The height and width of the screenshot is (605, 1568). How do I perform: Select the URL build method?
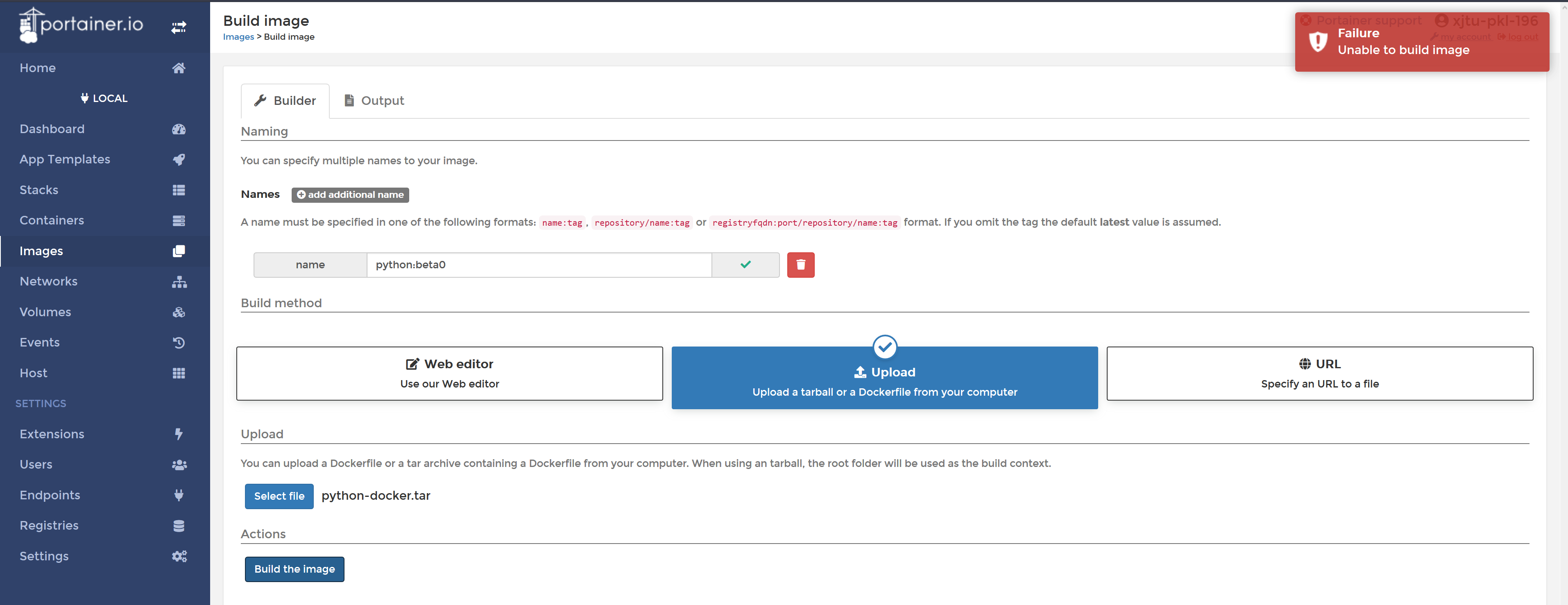point(1319,373)
